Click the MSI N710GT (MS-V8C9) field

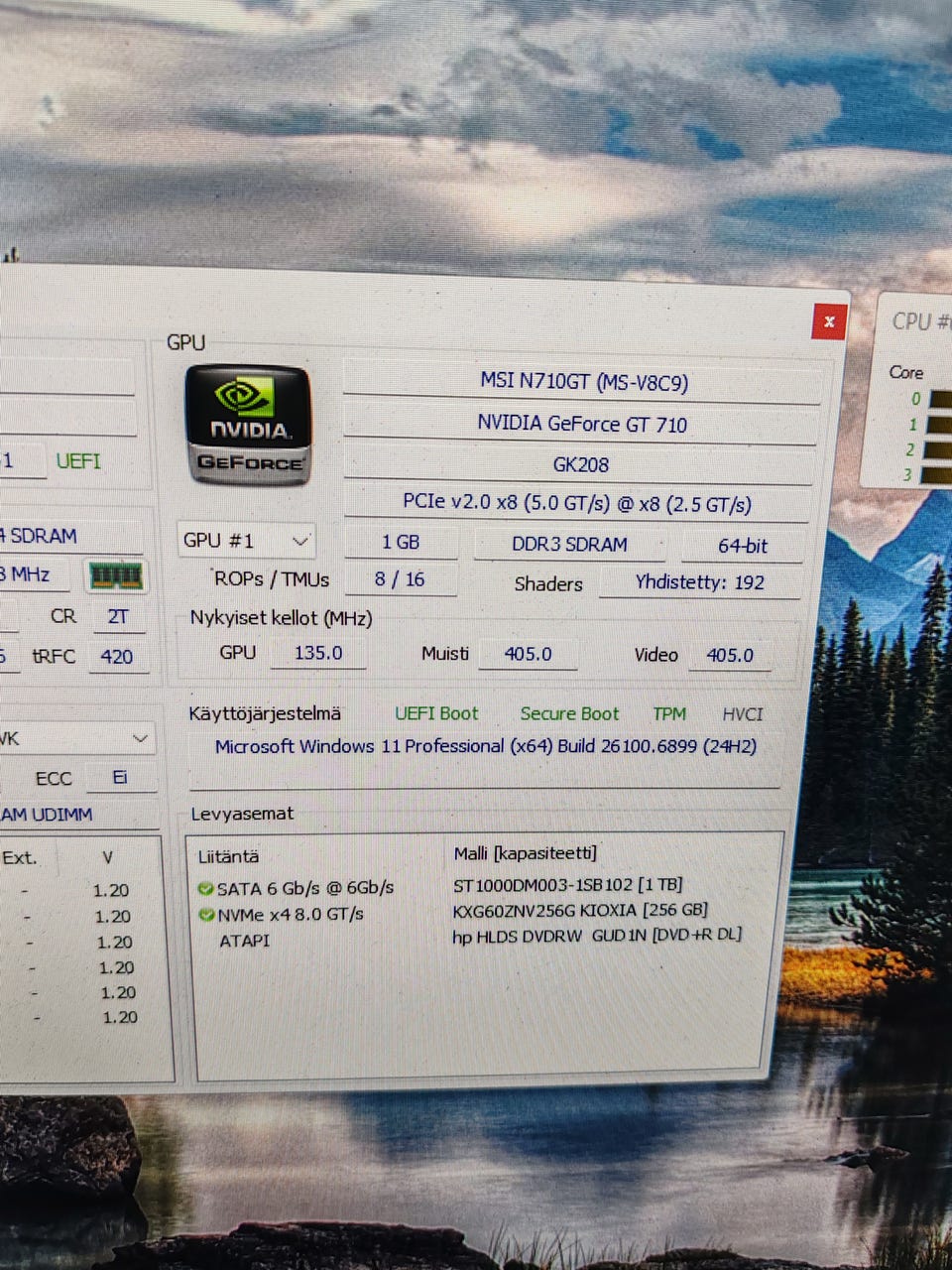tap(583, 382)
